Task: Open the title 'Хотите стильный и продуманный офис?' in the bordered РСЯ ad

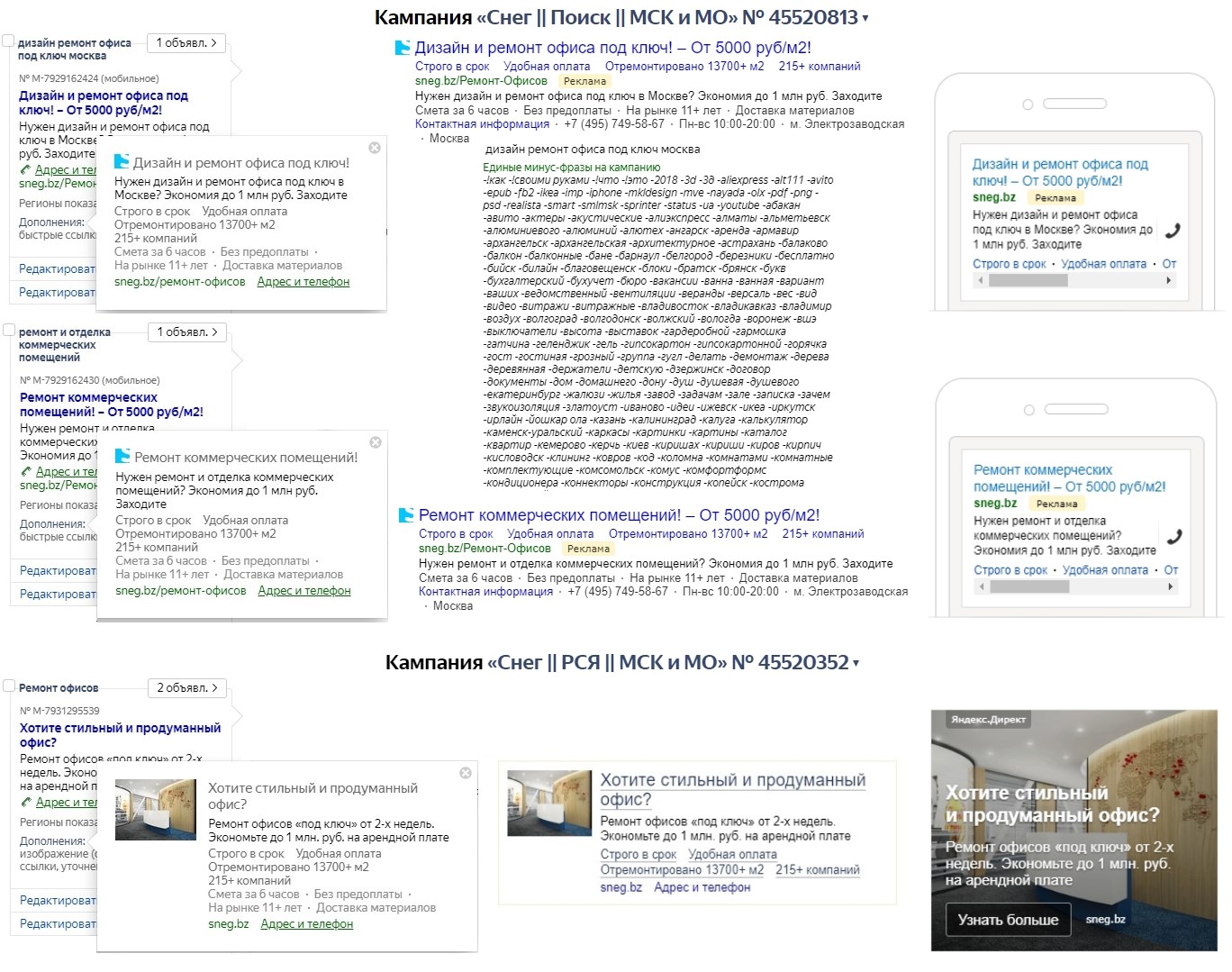Action: (733, 790)
